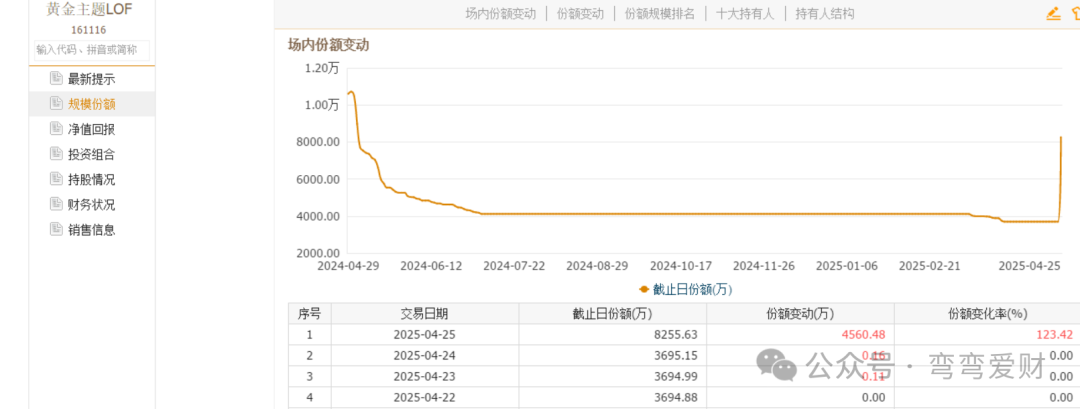Click the orange pencil edit icon
1080x409 pixels.
1053,13
